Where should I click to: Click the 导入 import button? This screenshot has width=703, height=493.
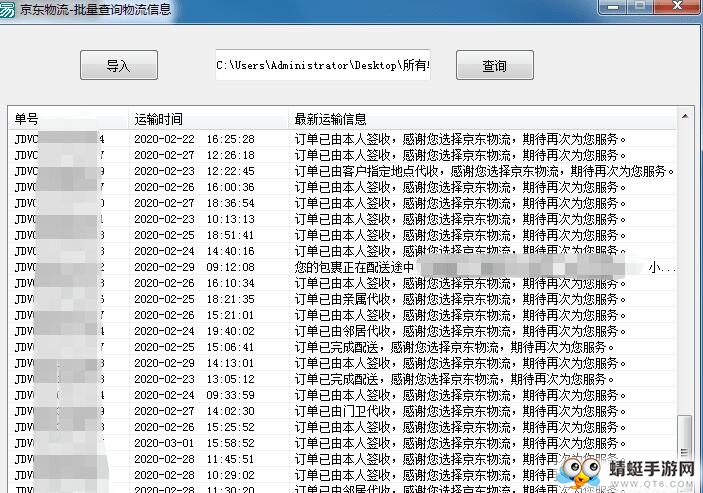pos(119,65)
